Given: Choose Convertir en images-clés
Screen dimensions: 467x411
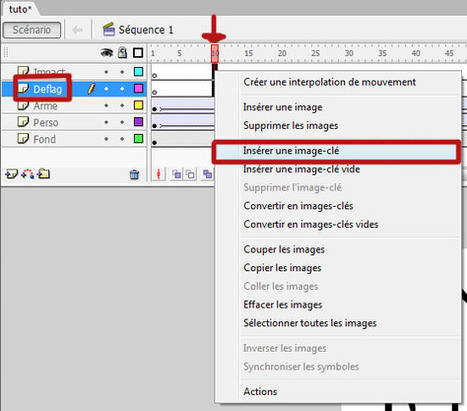Looking at the screenshot, I should pos(338,206).
